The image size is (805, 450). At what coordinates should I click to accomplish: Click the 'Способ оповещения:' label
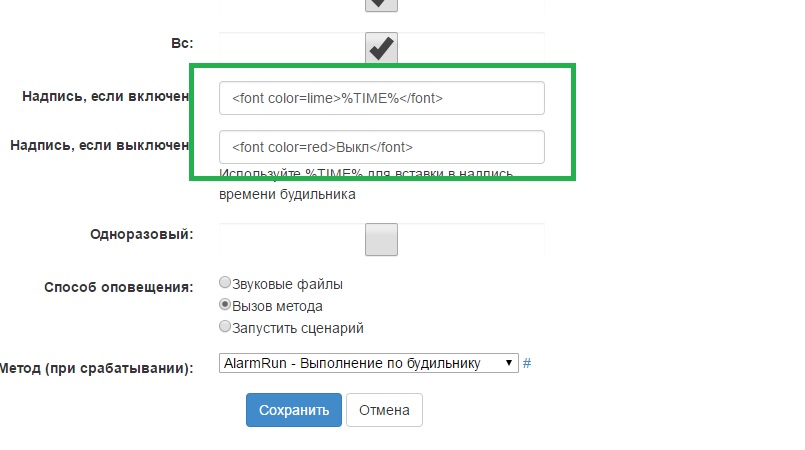point(118,287)
